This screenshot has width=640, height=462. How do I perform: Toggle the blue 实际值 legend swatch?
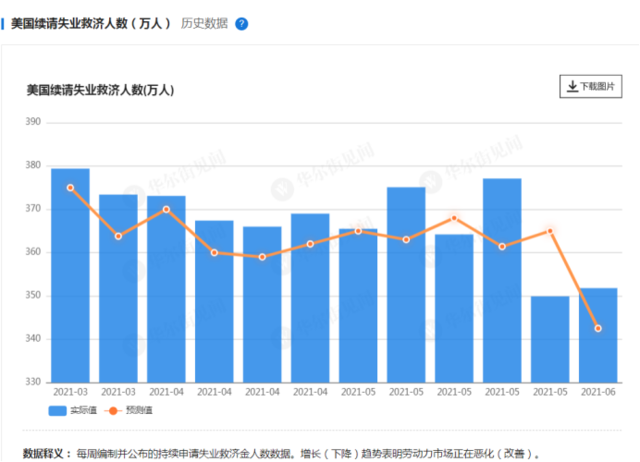(x=58, y=411)
